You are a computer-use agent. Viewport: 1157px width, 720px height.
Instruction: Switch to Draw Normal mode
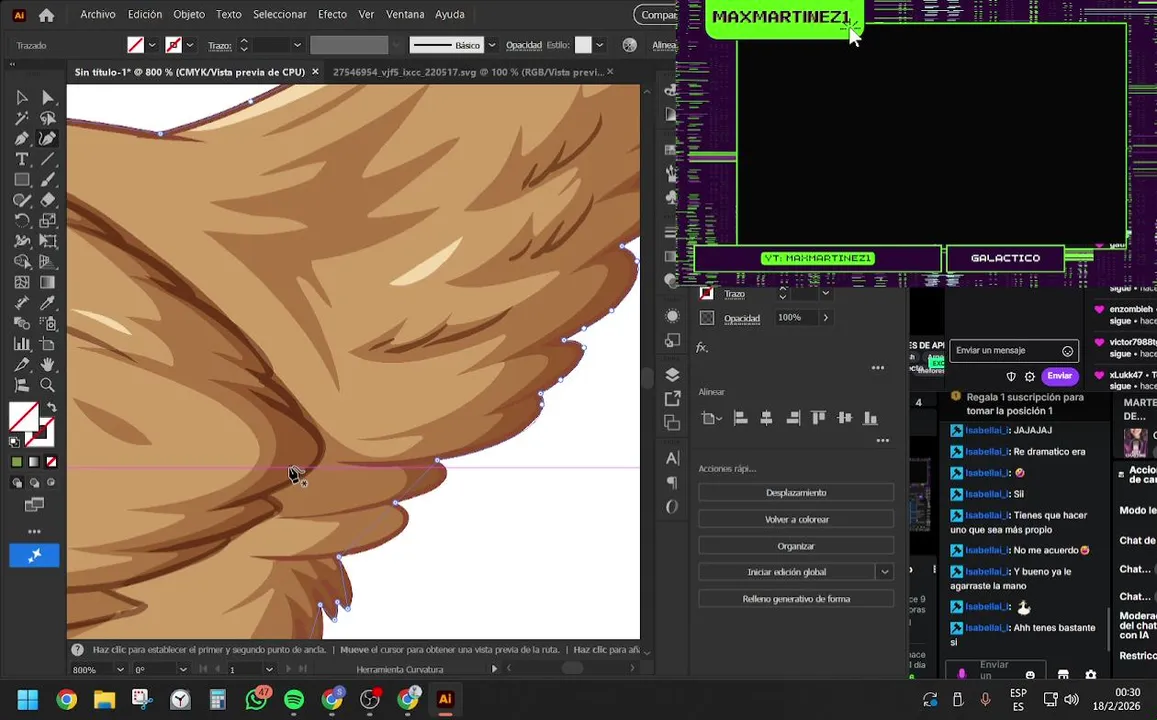(x=17, y=482)
